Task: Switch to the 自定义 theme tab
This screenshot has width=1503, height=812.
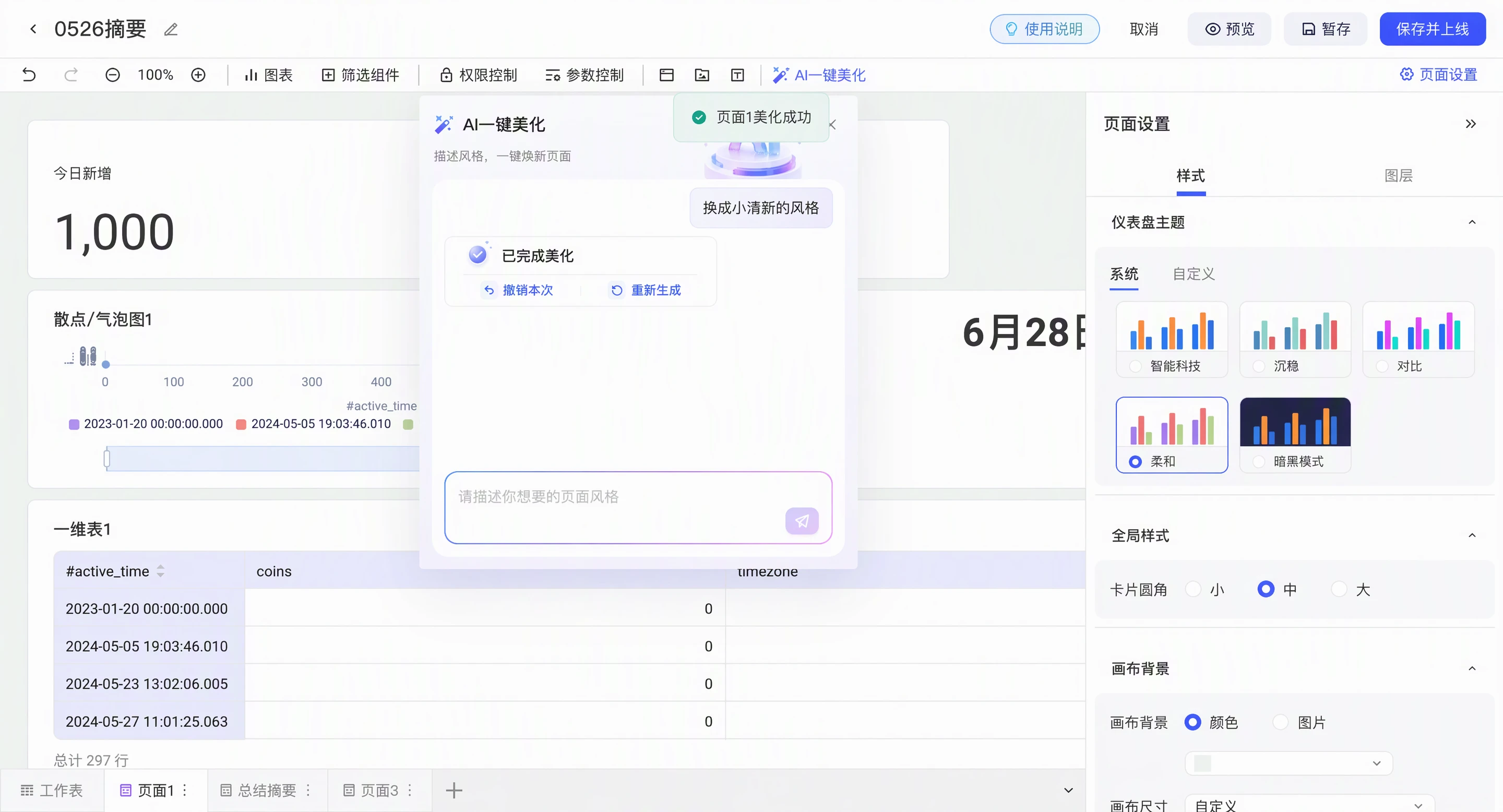Action: (1194, 273)
